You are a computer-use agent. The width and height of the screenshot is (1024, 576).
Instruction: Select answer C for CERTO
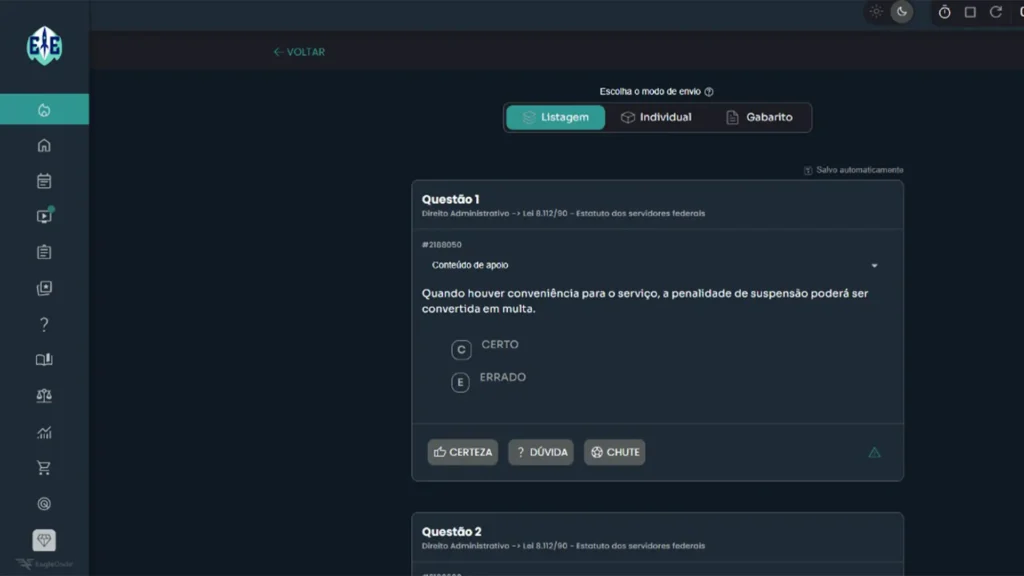point(461,349)
